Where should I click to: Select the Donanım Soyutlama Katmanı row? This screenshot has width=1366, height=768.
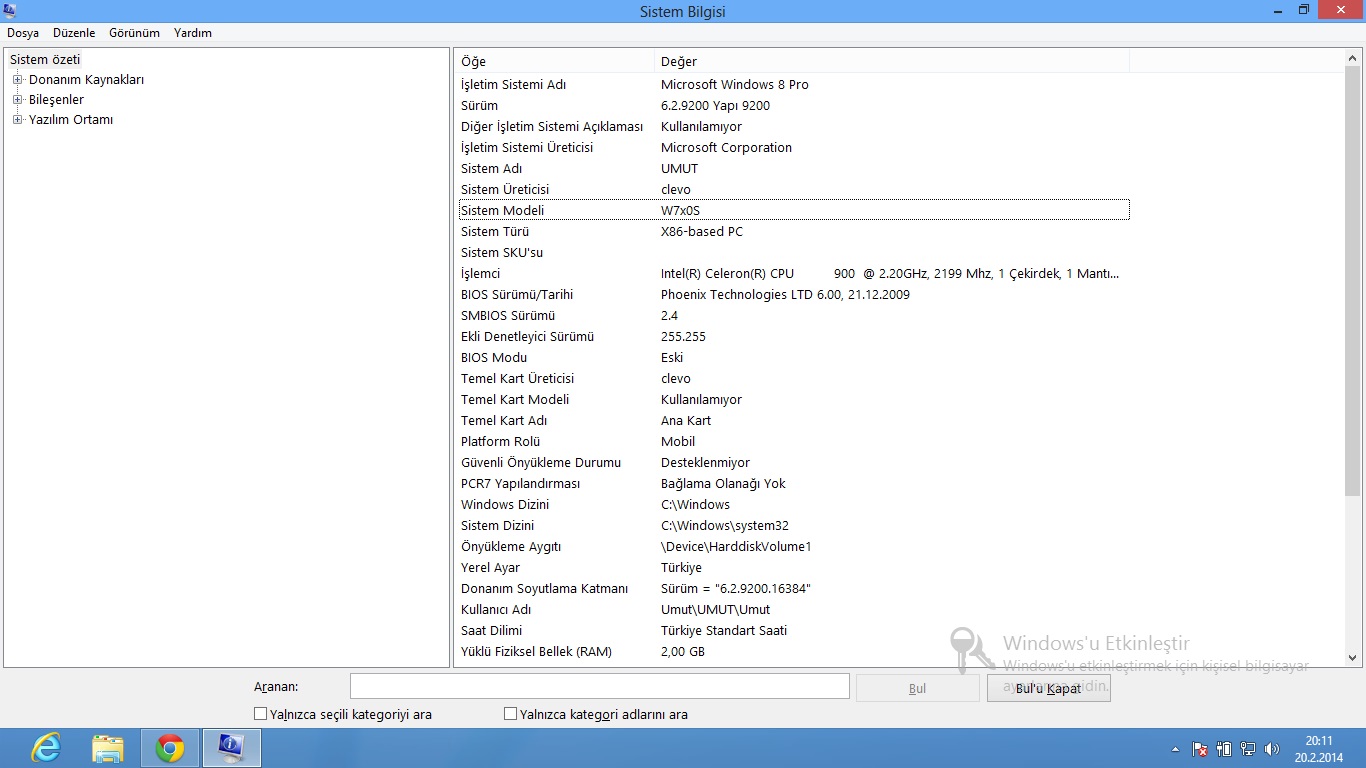(794, 589)
